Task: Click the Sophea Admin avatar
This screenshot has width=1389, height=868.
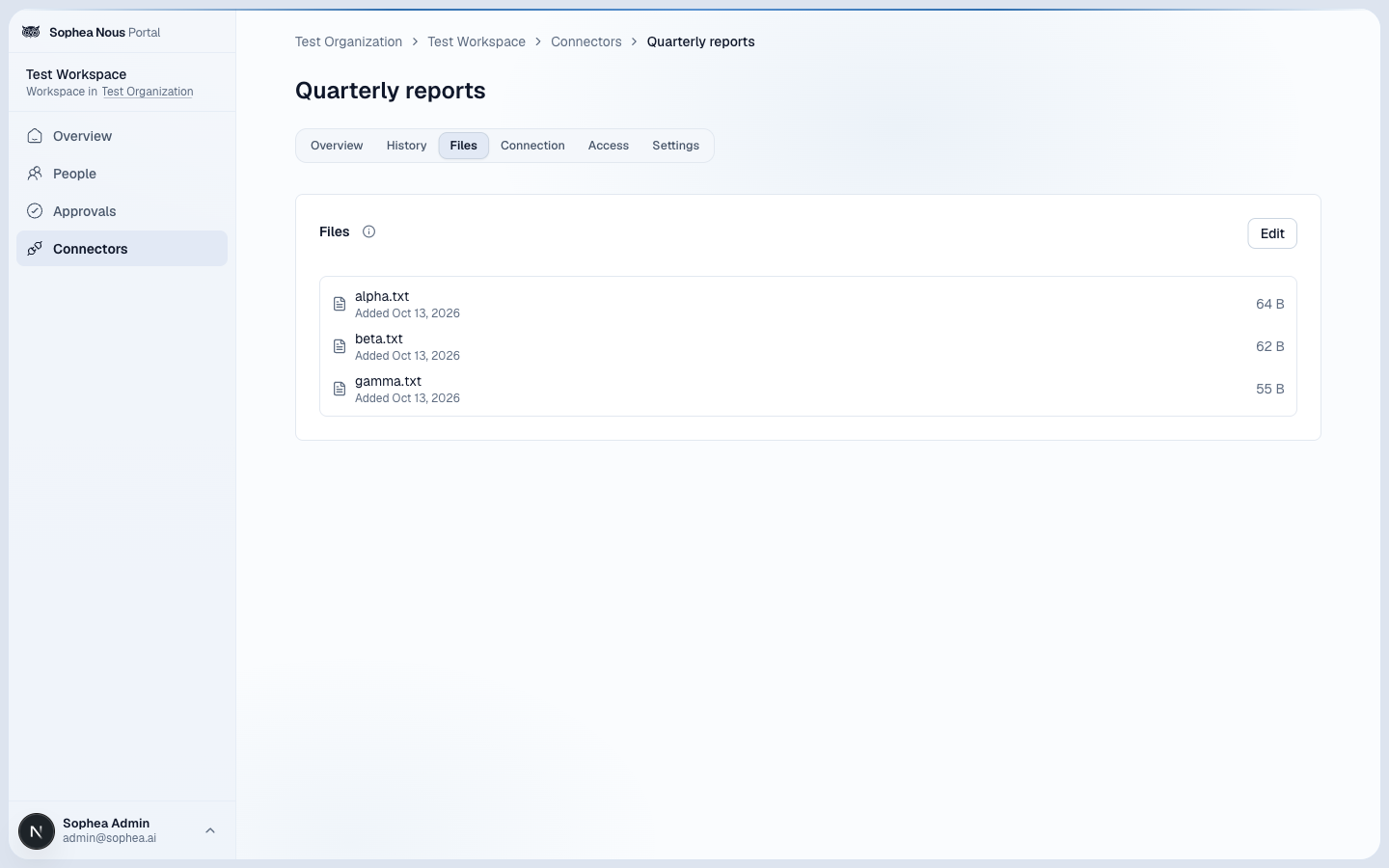Action: [x=37, y=830]
